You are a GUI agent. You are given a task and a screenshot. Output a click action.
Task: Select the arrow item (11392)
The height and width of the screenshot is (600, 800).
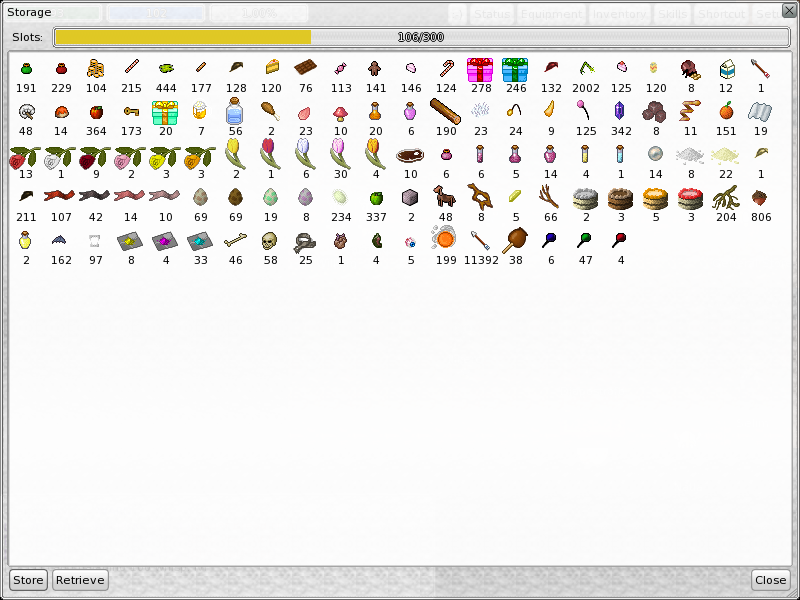[x=480, y=240]
